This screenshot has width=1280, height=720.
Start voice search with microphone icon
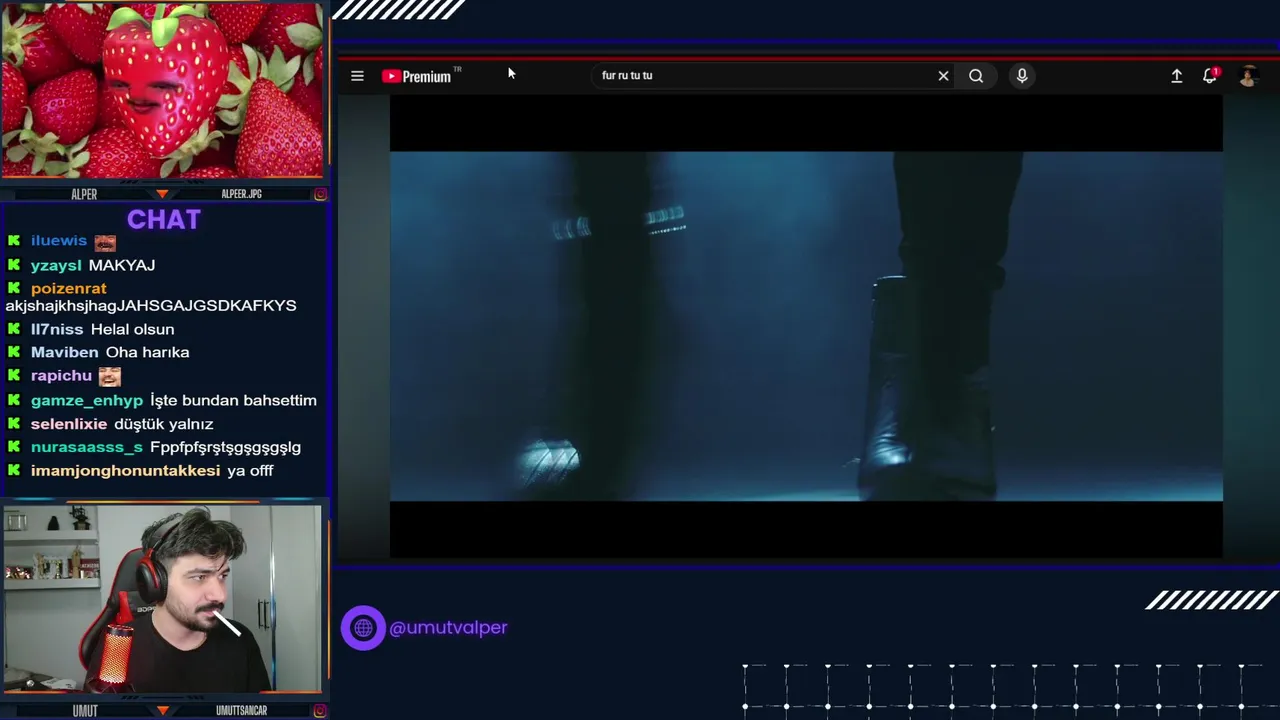click(x=1022, y=76)
